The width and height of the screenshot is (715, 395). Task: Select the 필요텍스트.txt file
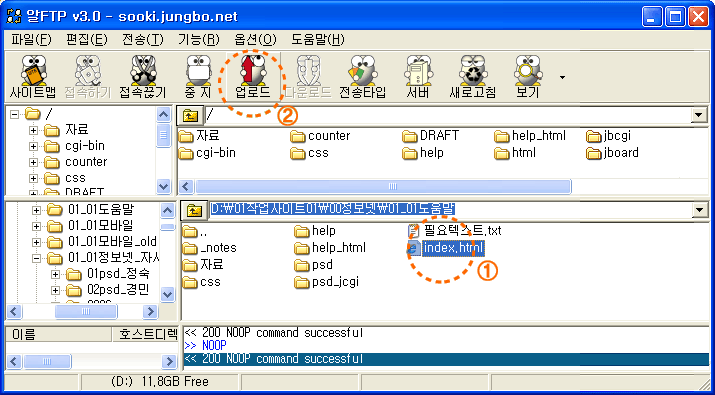(454, 230)
